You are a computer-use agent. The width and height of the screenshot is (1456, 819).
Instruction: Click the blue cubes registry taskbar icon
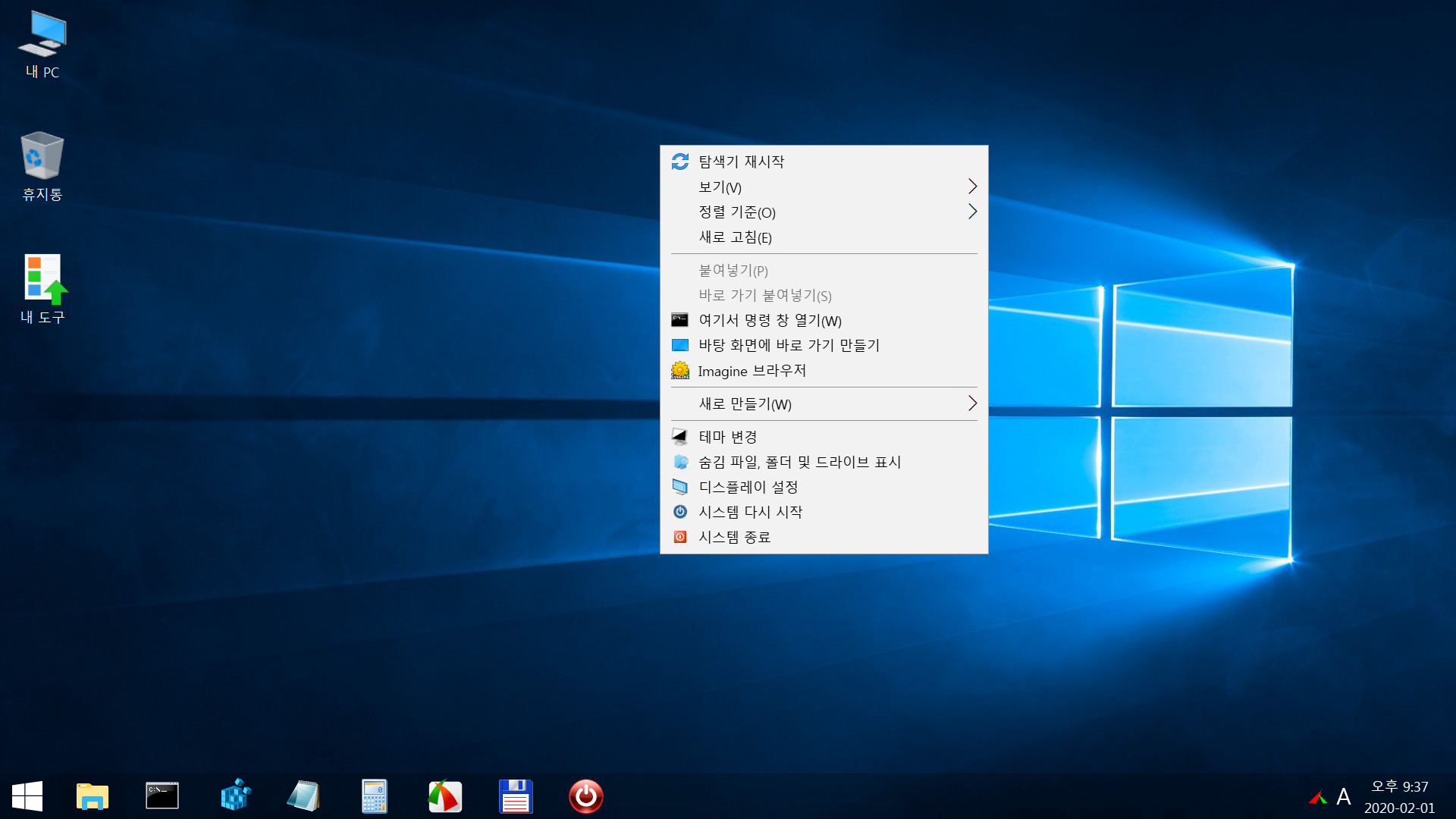tap(235, 795)
